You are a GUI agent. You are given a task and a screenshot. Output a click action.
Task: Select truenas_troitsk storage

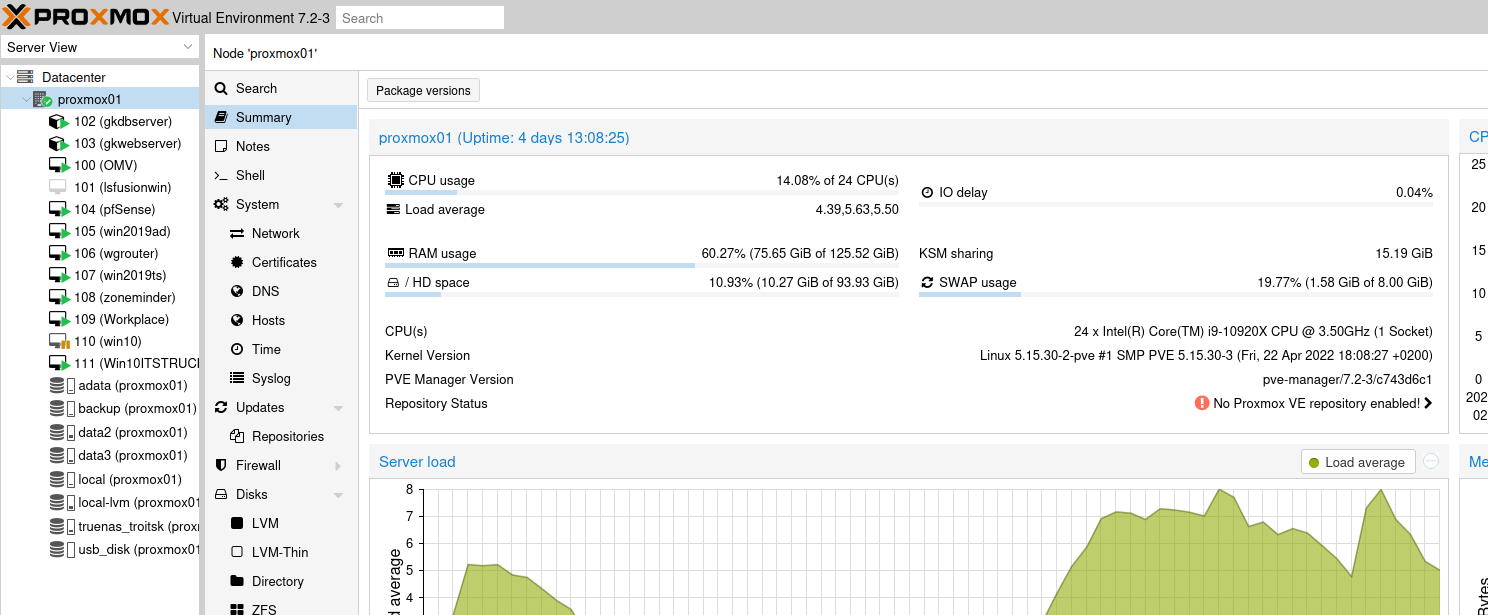[100, 526]
